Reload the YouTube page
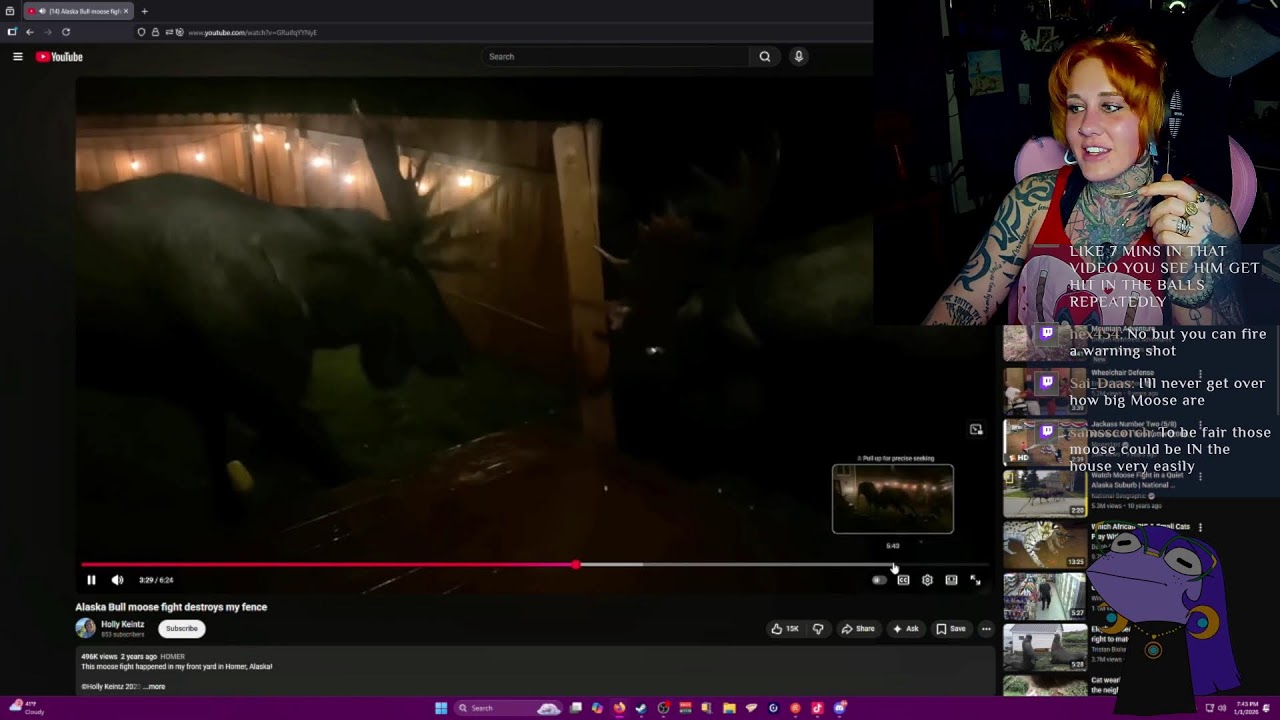 point(66,32)
